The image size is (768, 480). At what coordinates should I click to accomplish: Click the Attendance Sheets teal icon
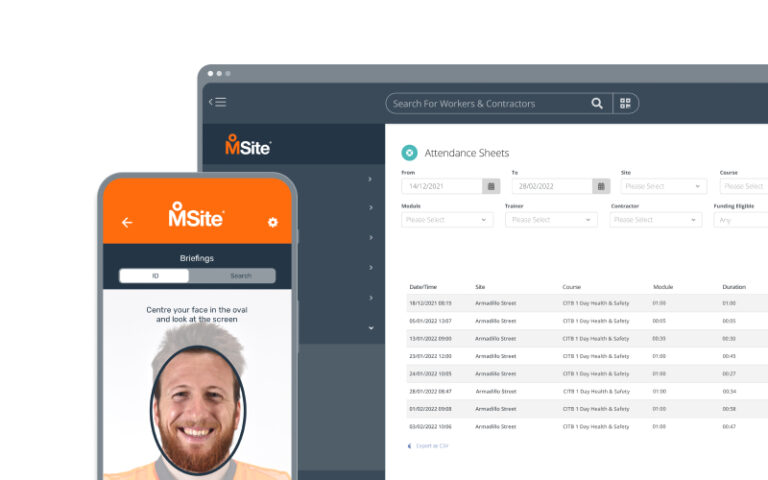(409, 153)
